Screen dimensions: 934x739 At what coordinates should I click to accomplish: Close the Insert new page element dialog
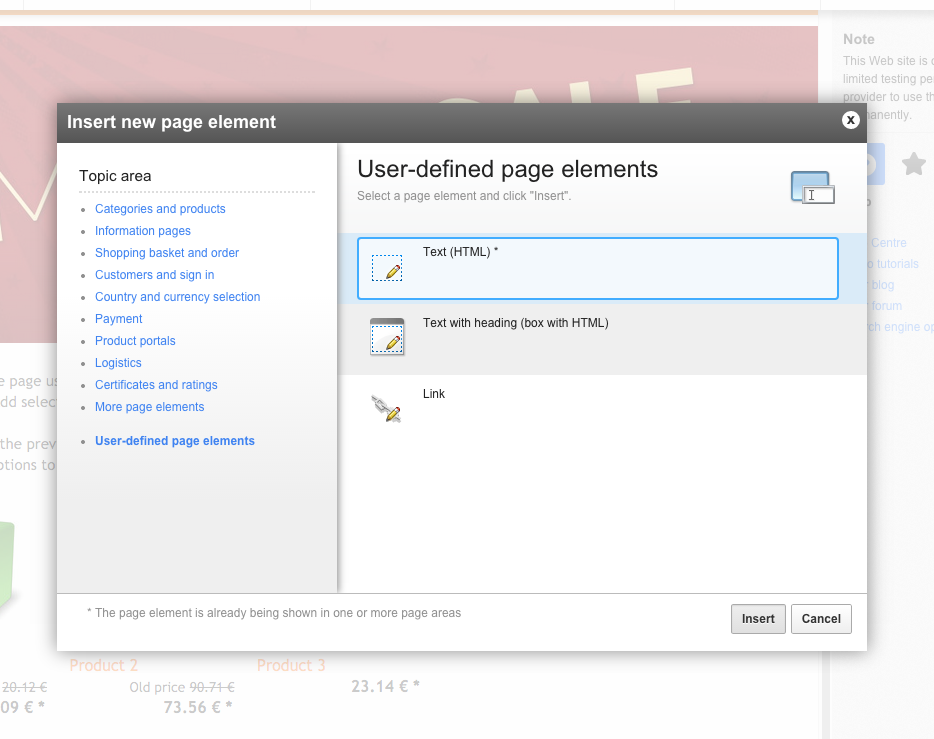[850, 120]
